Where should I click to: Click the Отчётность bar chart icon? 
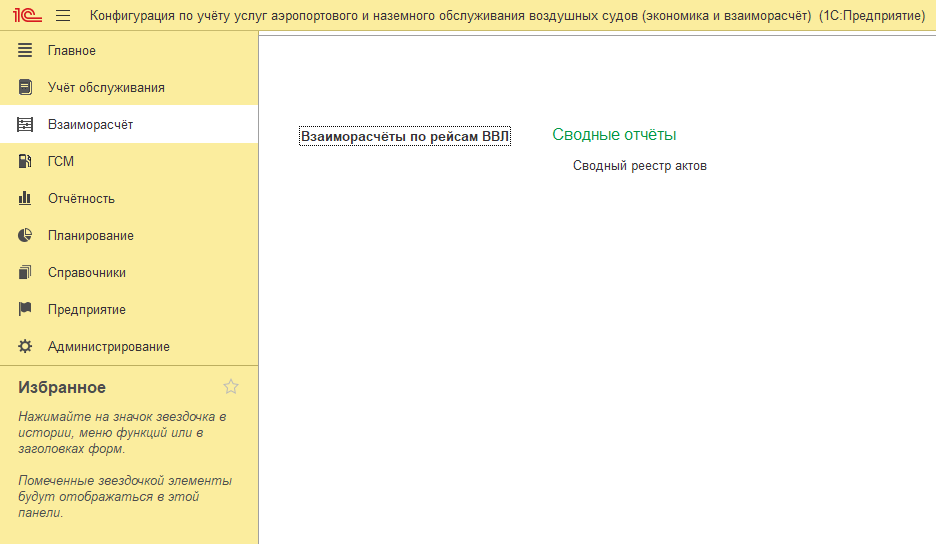(25, 198)
